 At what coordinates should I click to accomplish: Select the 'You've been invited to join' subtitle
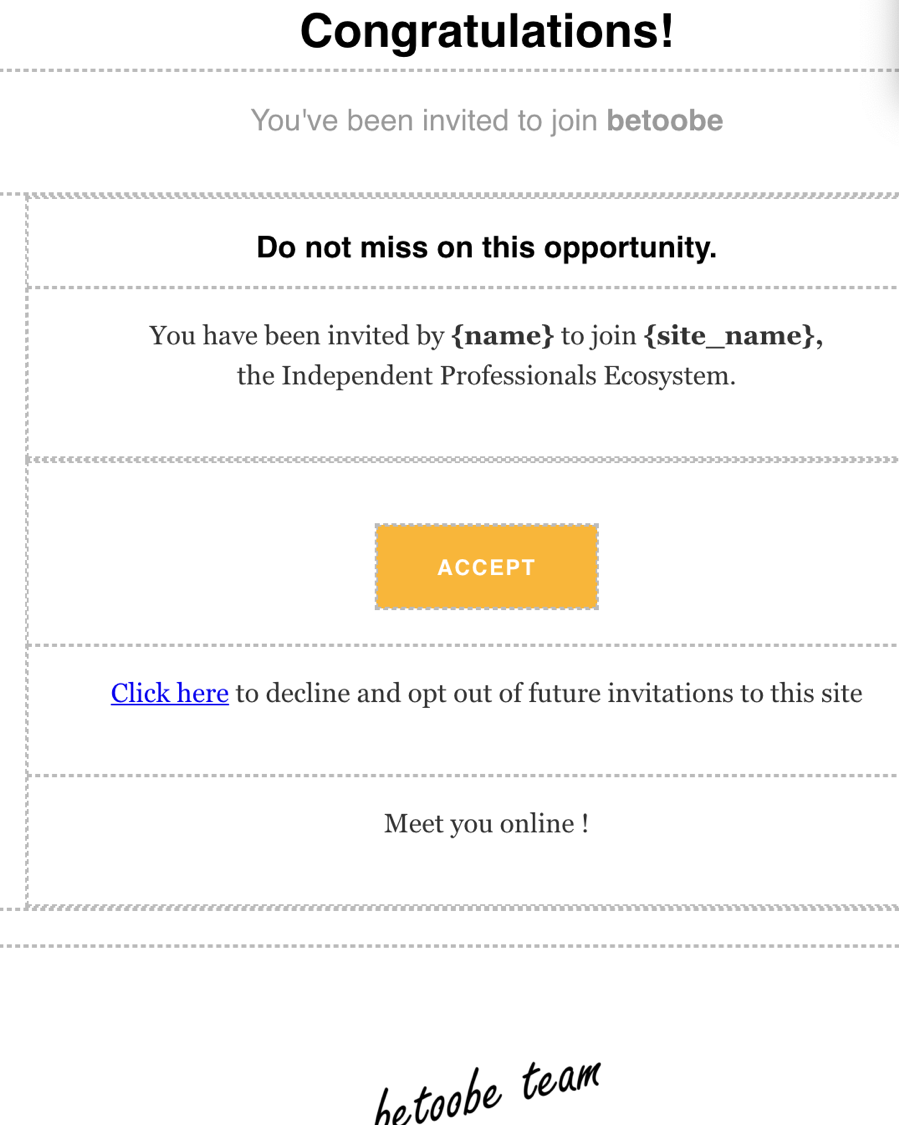point(424,121)
